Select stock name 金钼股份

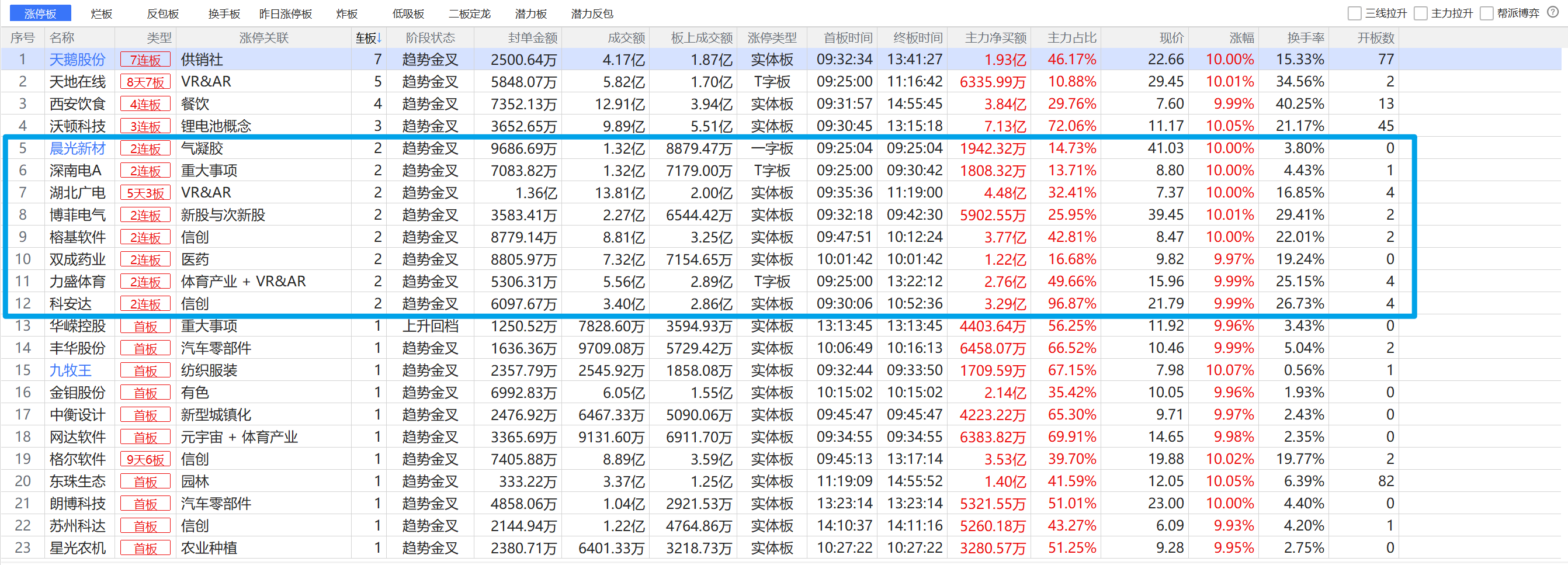click(x=77, y=393)
